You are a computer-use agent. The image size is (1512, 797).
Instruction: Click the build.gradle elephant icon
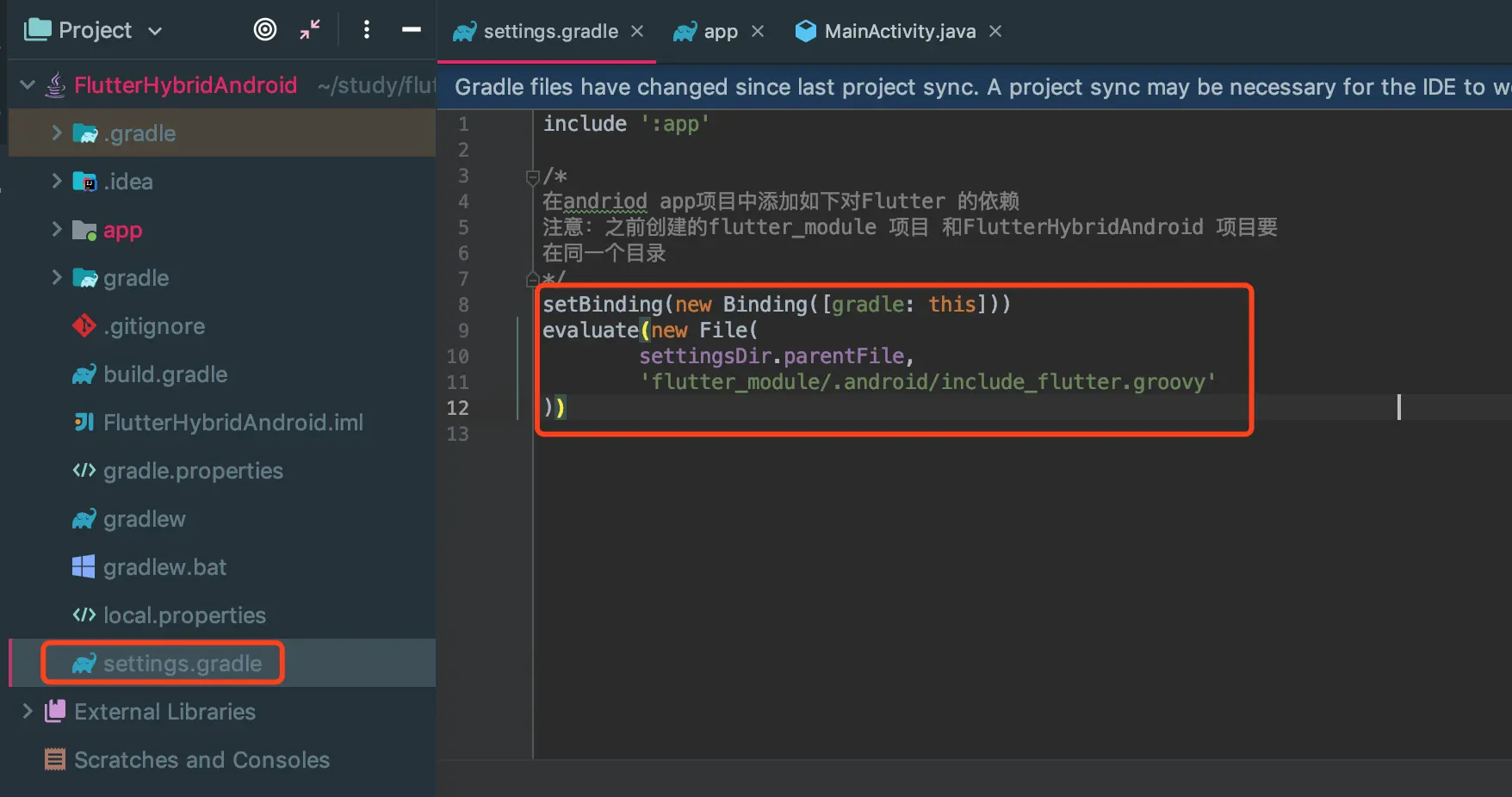coord(84,374)
